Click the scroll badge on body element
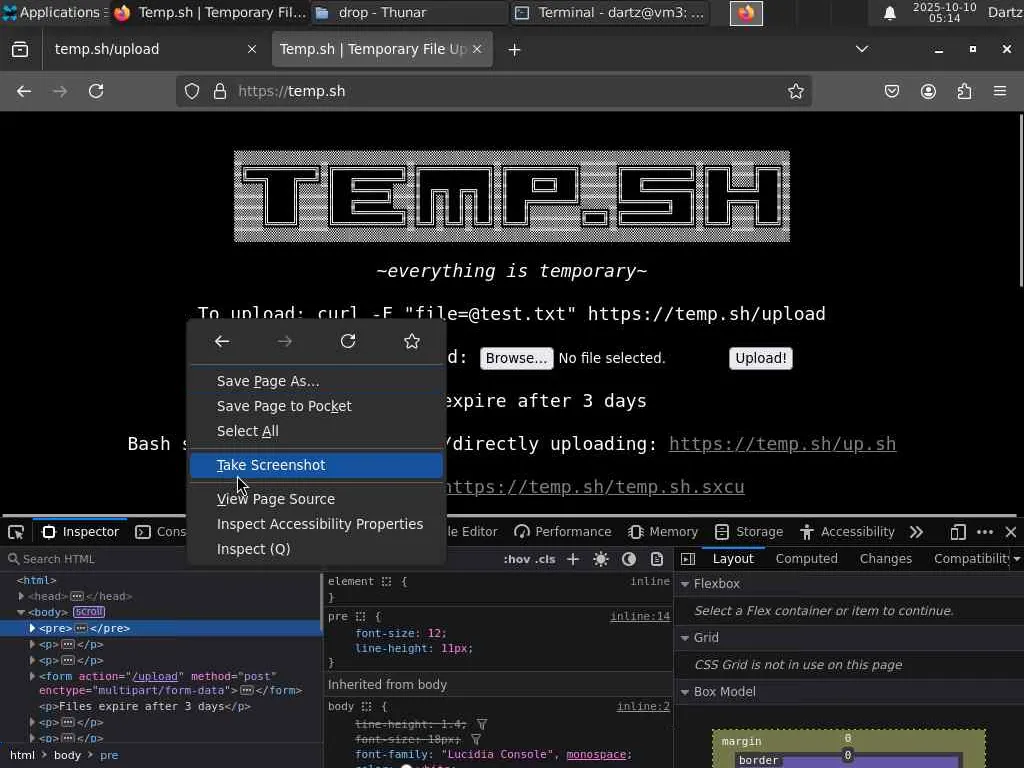This screenshot has width=1024, height=768. [x=89, y=612]
